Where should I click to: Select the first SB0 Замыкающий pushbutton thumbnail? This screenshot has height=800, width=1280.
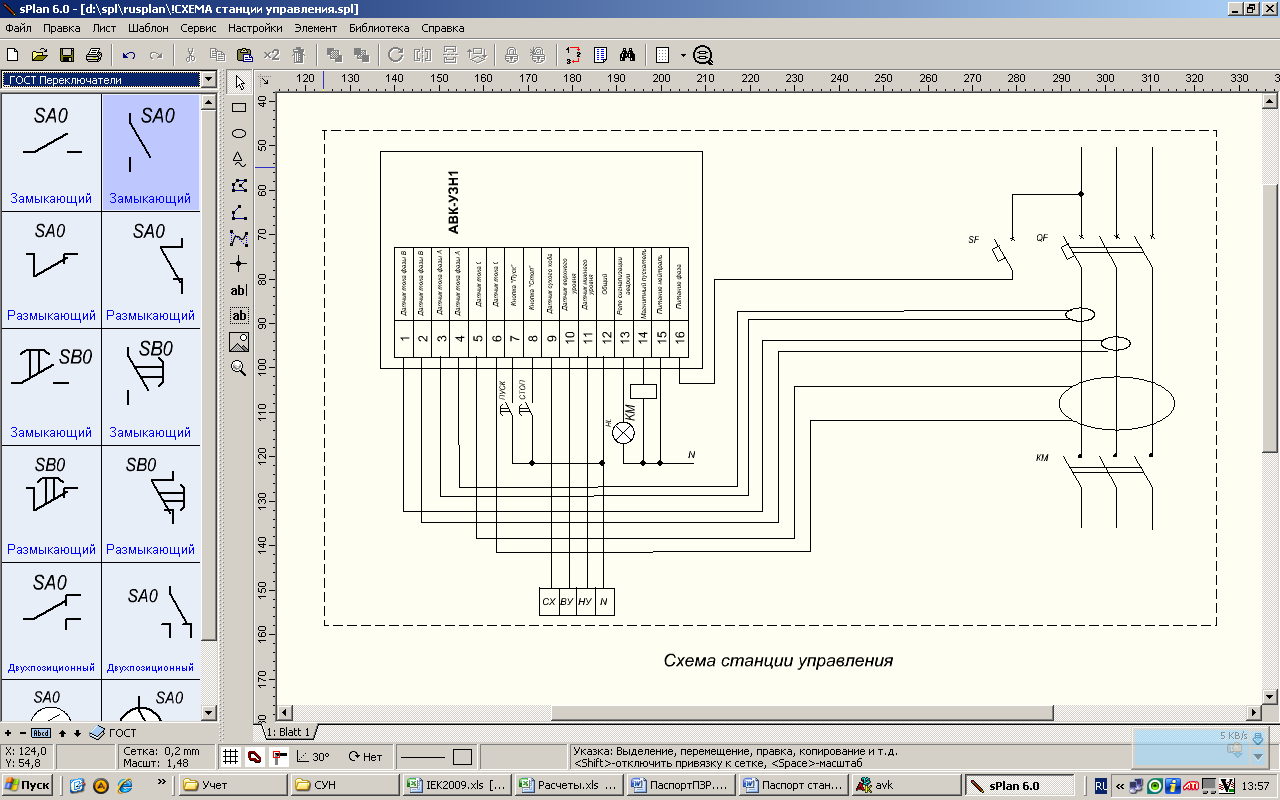(51, 386)
